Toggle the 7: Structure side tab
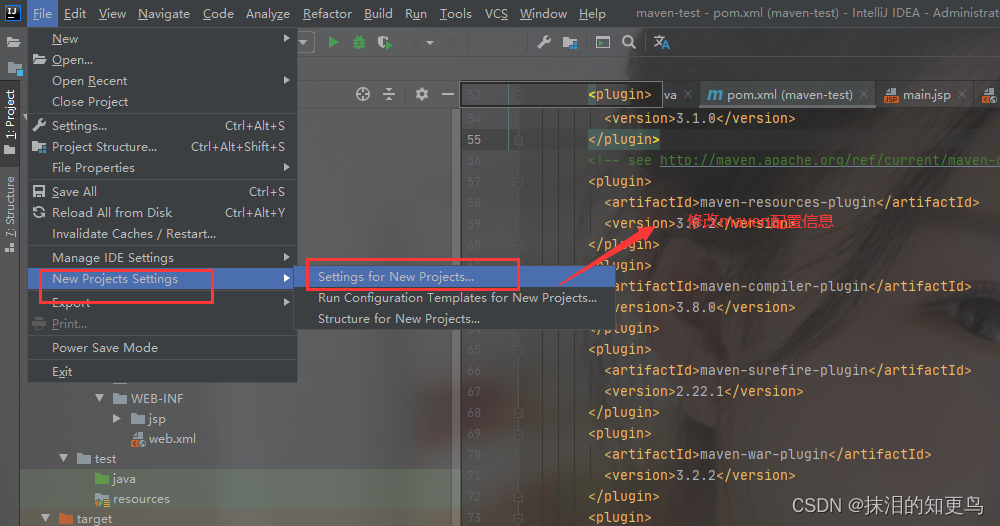Viewport: 1000px width, 526px height. [x=10, y=214]
